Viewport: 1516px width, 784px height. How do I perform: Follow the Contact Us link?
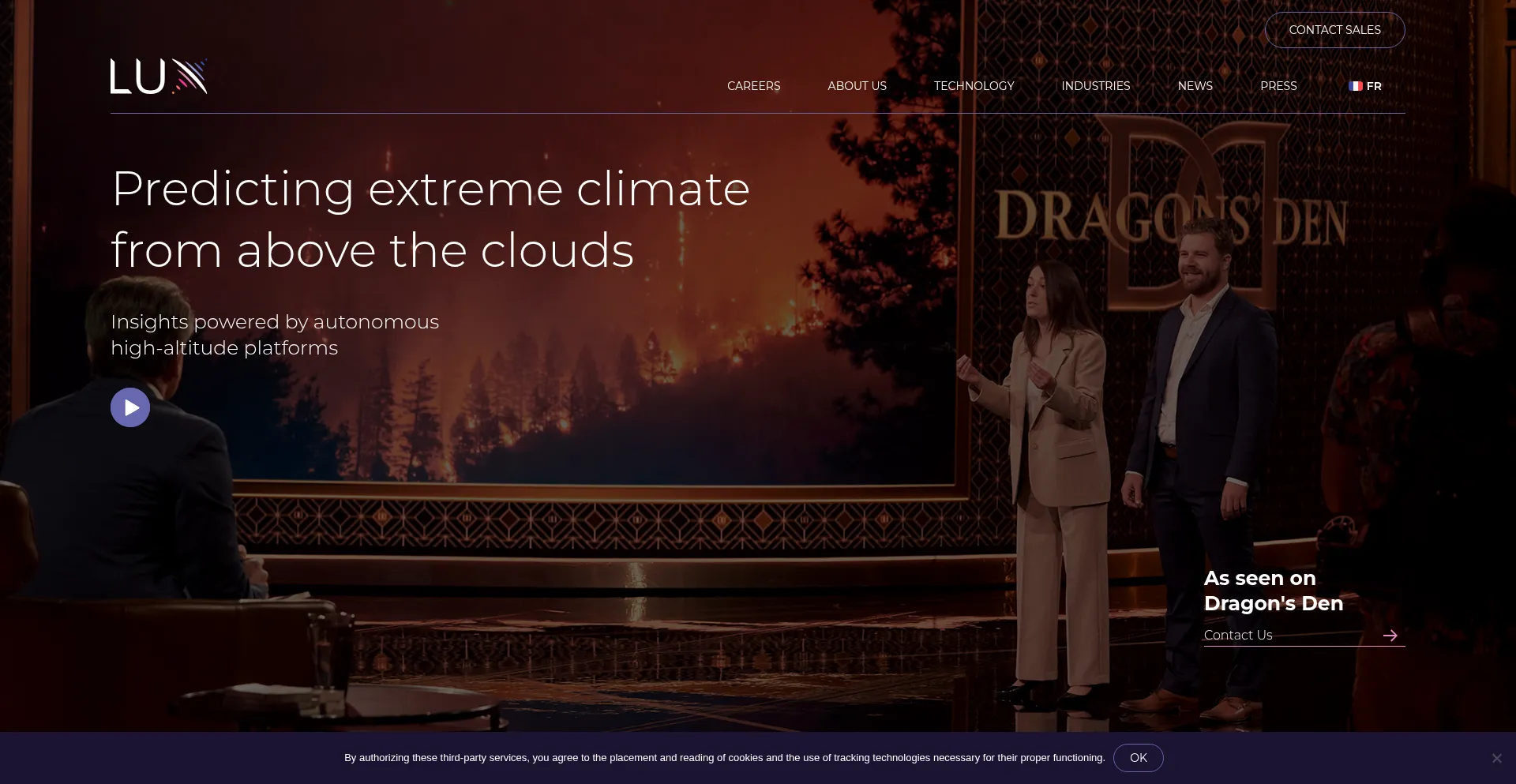pos(1238,636)
